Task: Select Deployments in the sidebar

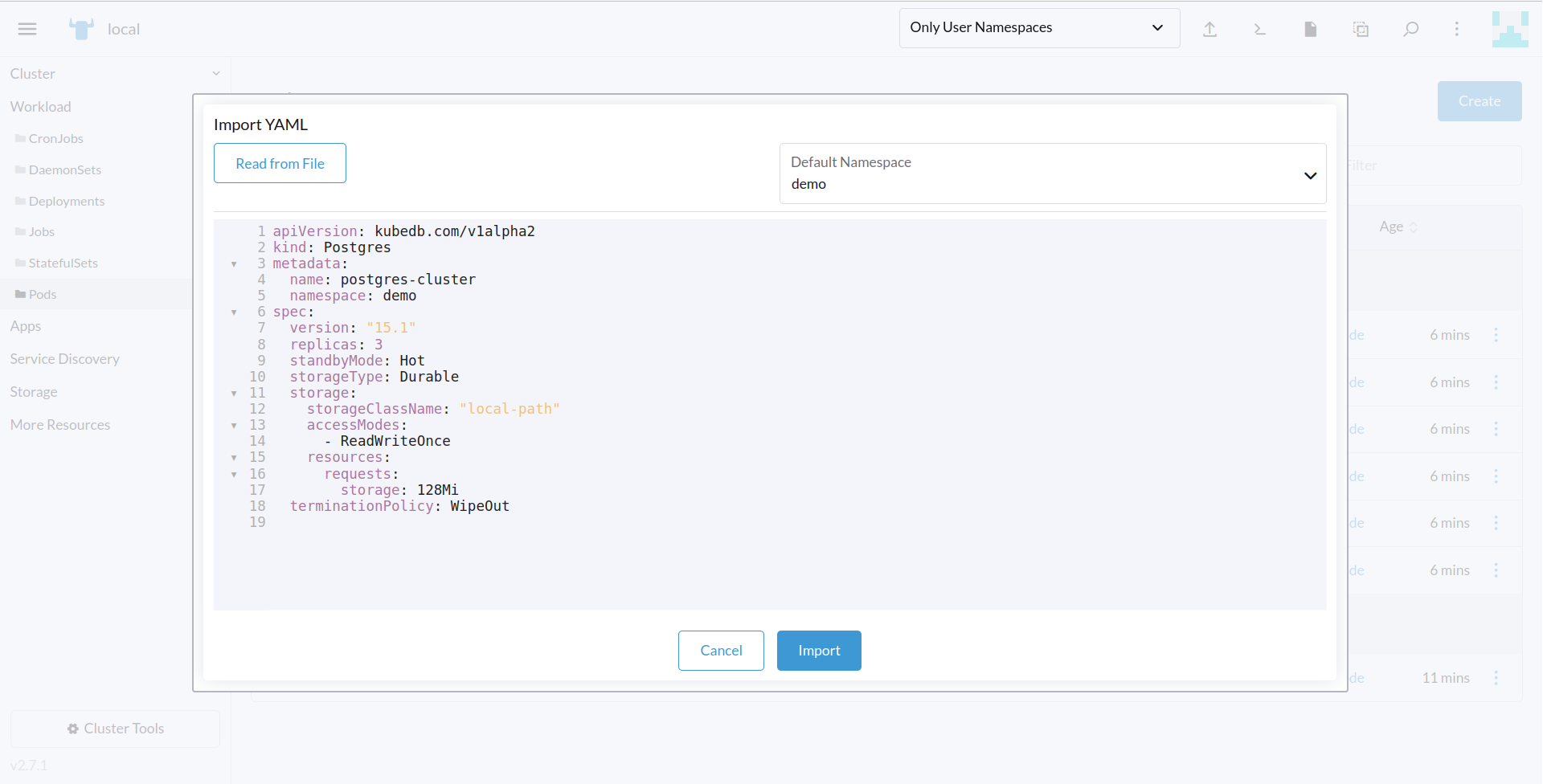Action: coord(67,202)
